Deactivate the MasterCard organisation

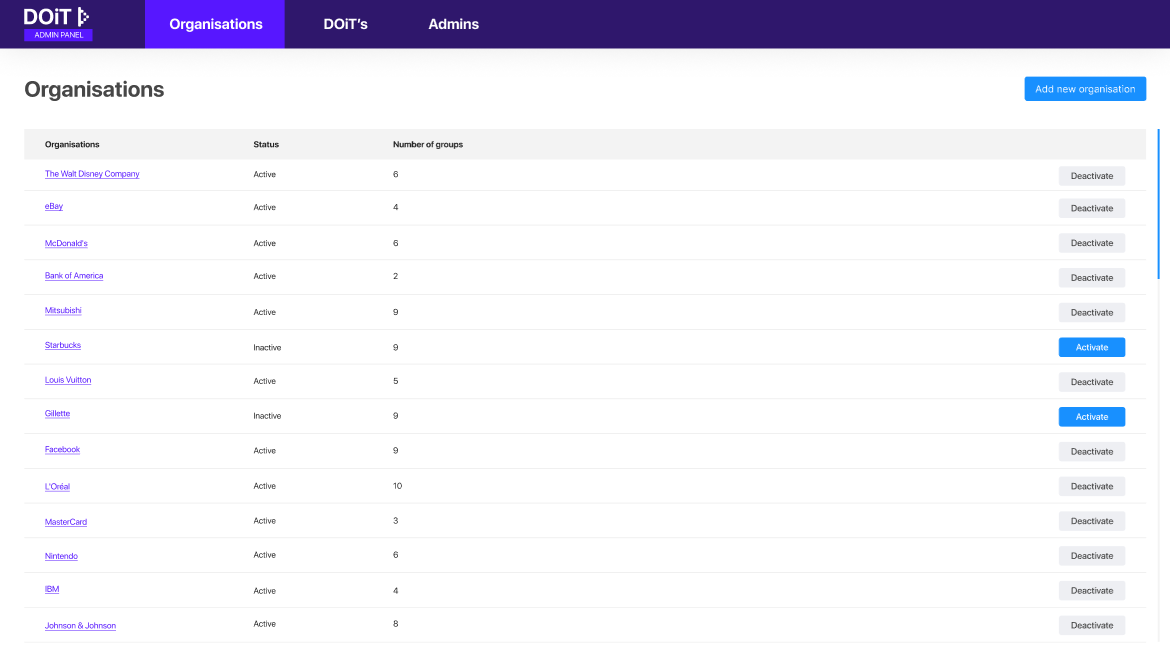click(x=1092, y=521)
